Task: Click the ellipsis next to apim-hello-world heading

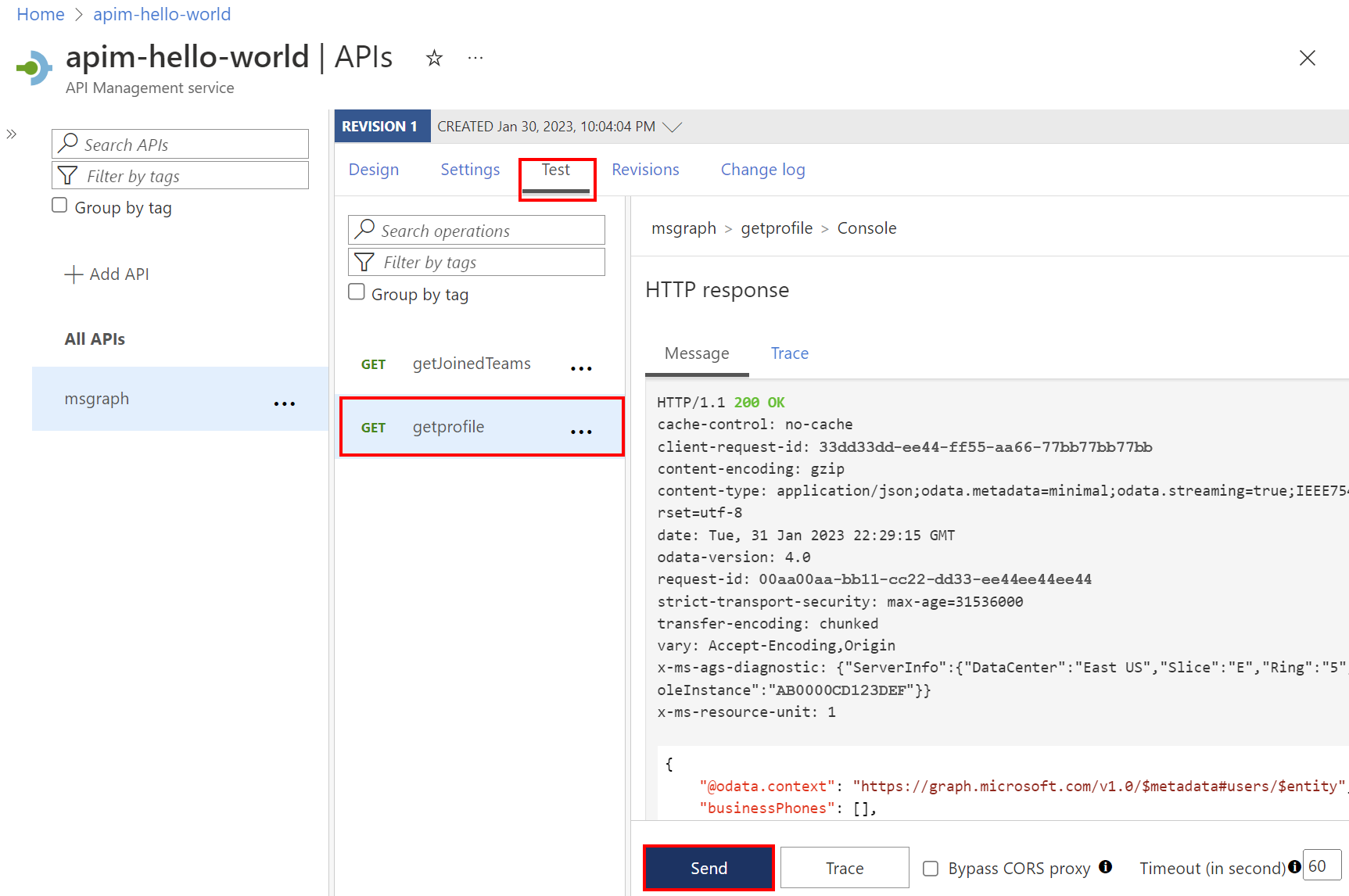Action: coord(475,57)
